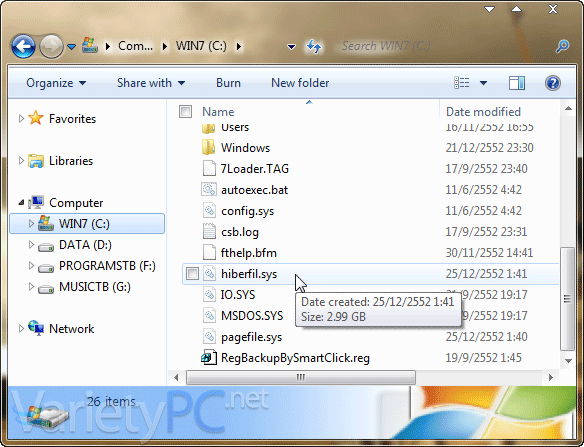Click the config.sys file icon
This screenshot has width=584, height=447.
point(209,210)
